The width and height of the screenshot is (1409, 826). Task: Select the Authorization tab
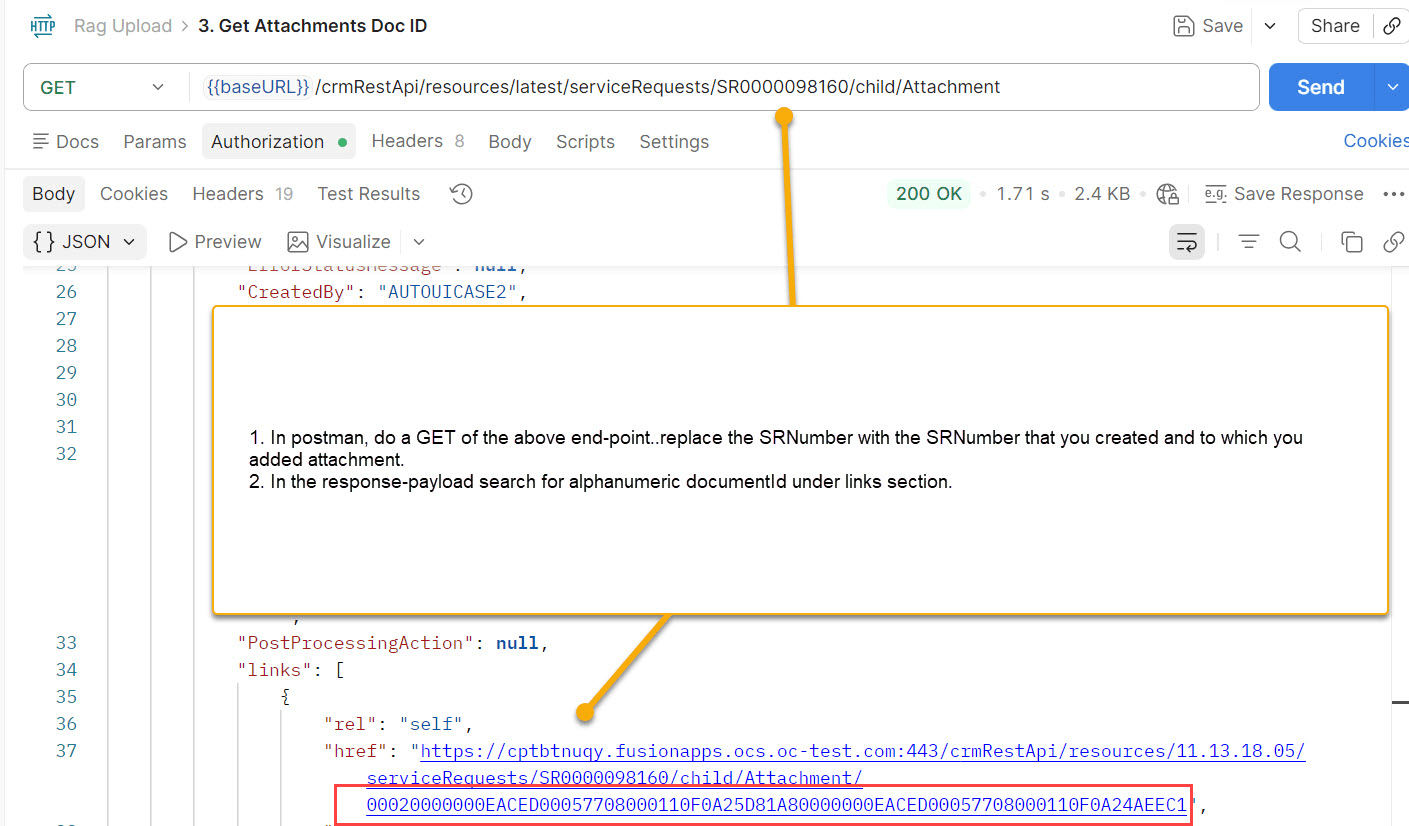pyautogui.click(x=266, y=141)
